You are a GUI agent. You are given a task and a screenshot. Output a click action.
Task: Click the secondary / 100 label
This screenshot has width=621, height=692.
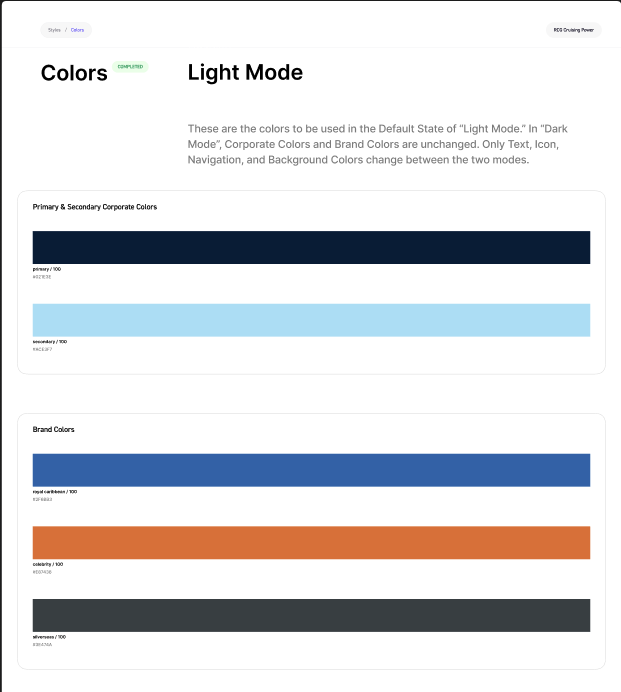click(50, 342)
